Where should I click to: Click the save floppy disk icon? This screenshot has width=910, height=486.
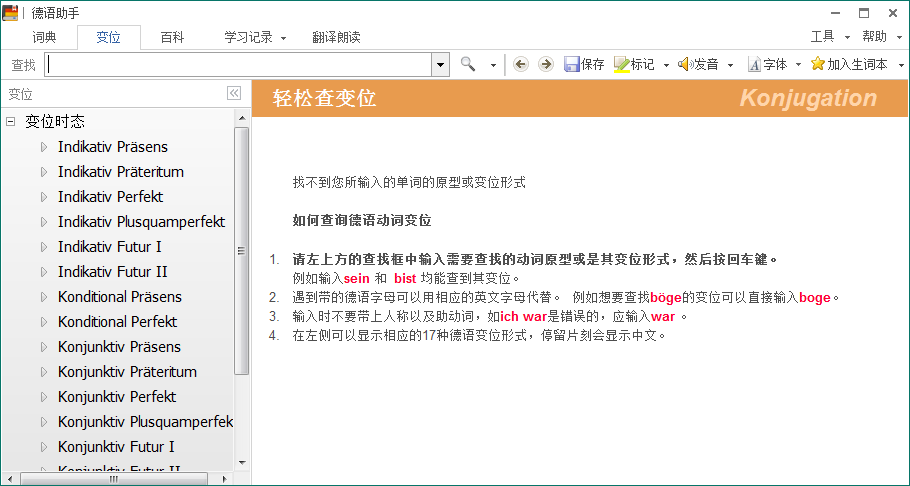pyautogui.click(x=572, y=64)
